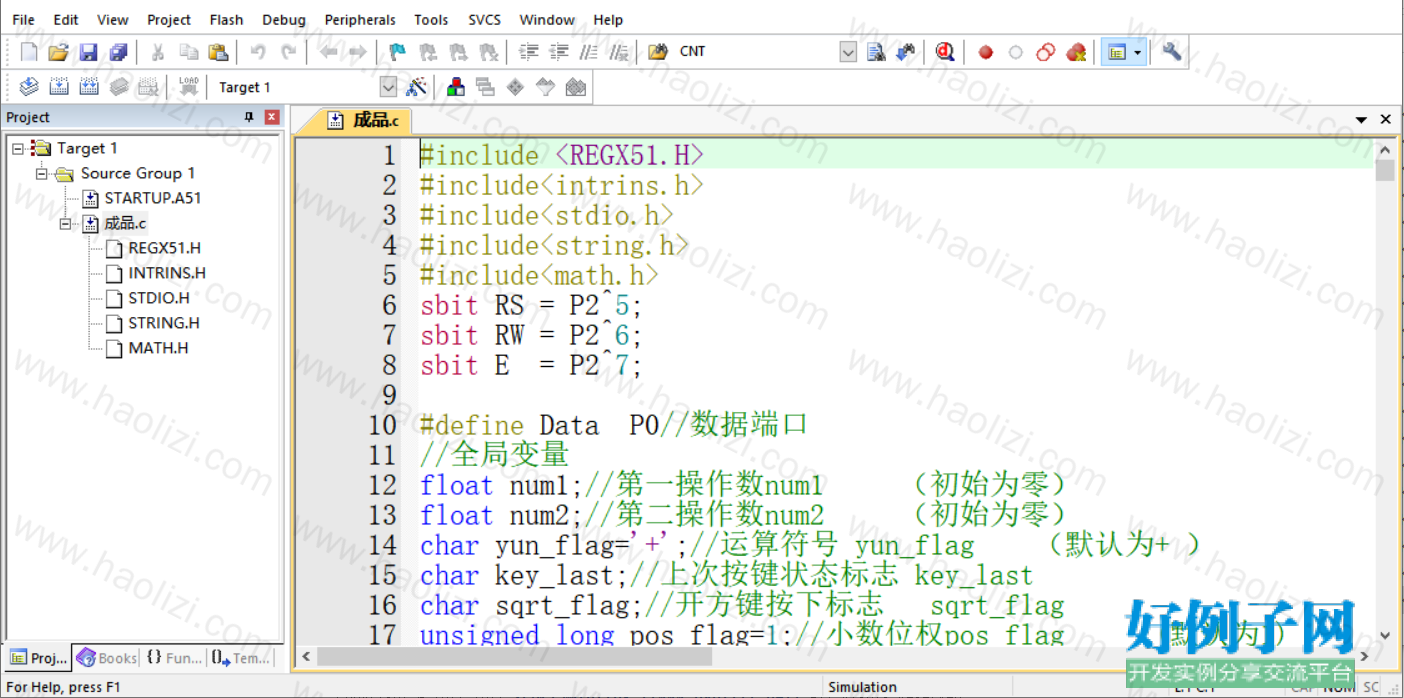Start incremental find with the arrow-binoculars icon
1404x698 pixels.
(906, 52)
